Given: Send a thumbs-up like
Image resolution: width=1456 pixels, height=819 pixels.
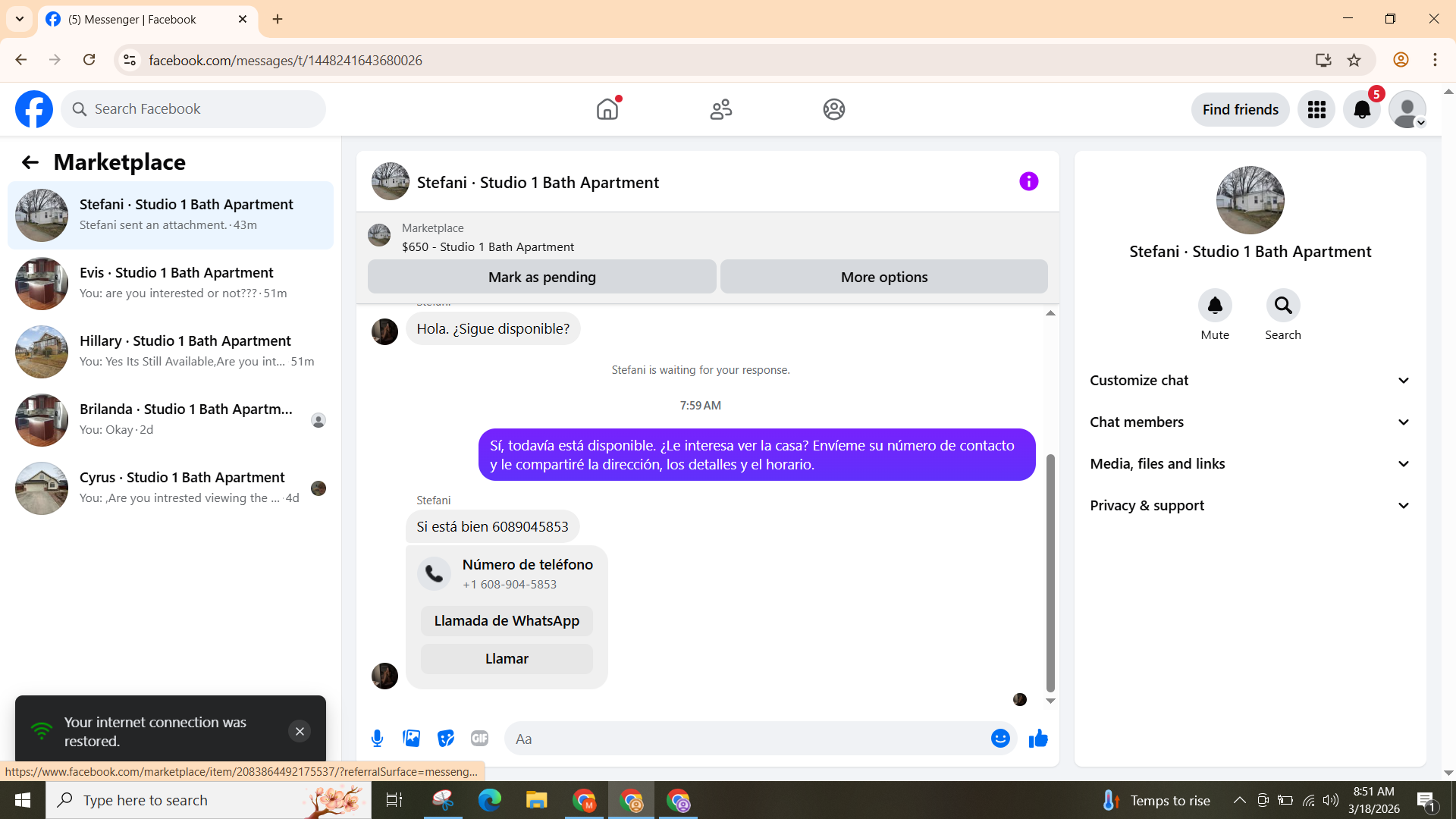Looking at the screenshot, I should click(x=1038, y=739).
